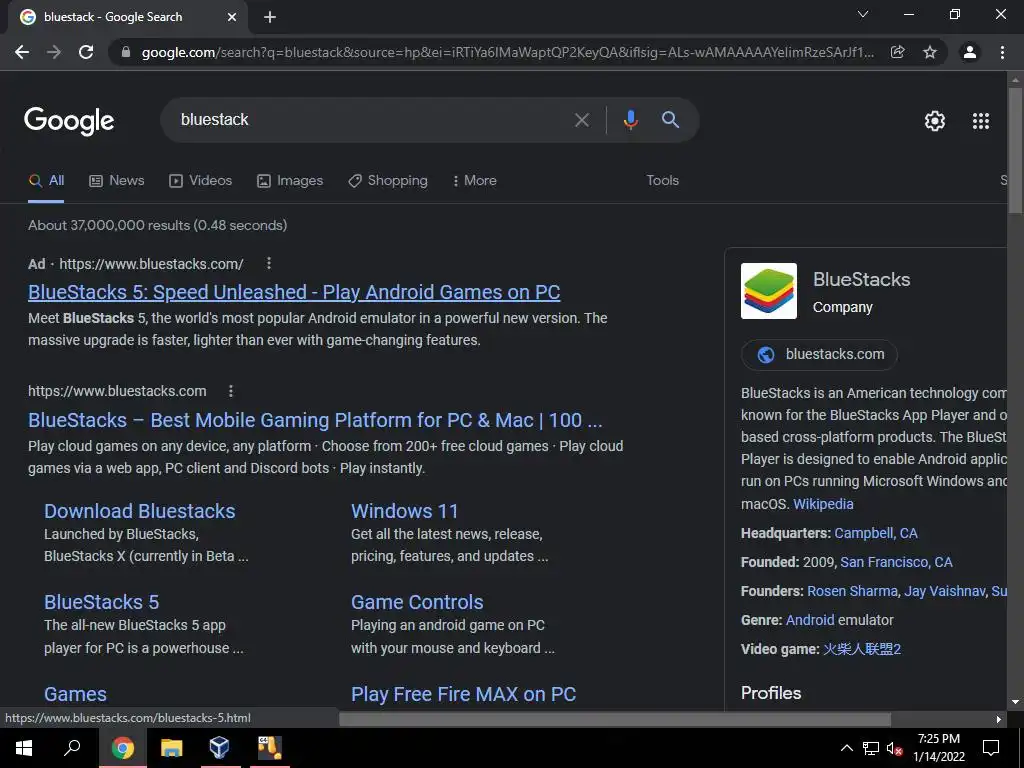
Task: Share this page from address bar
Action: click(x=898, y=52)
